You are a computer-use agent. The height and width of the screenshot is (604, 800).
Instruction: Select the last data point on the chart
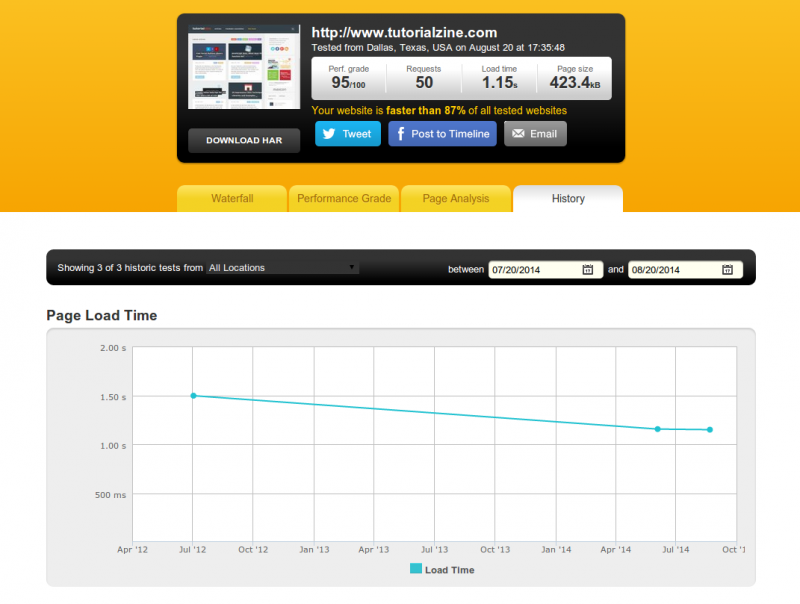(x=710, y=430)
